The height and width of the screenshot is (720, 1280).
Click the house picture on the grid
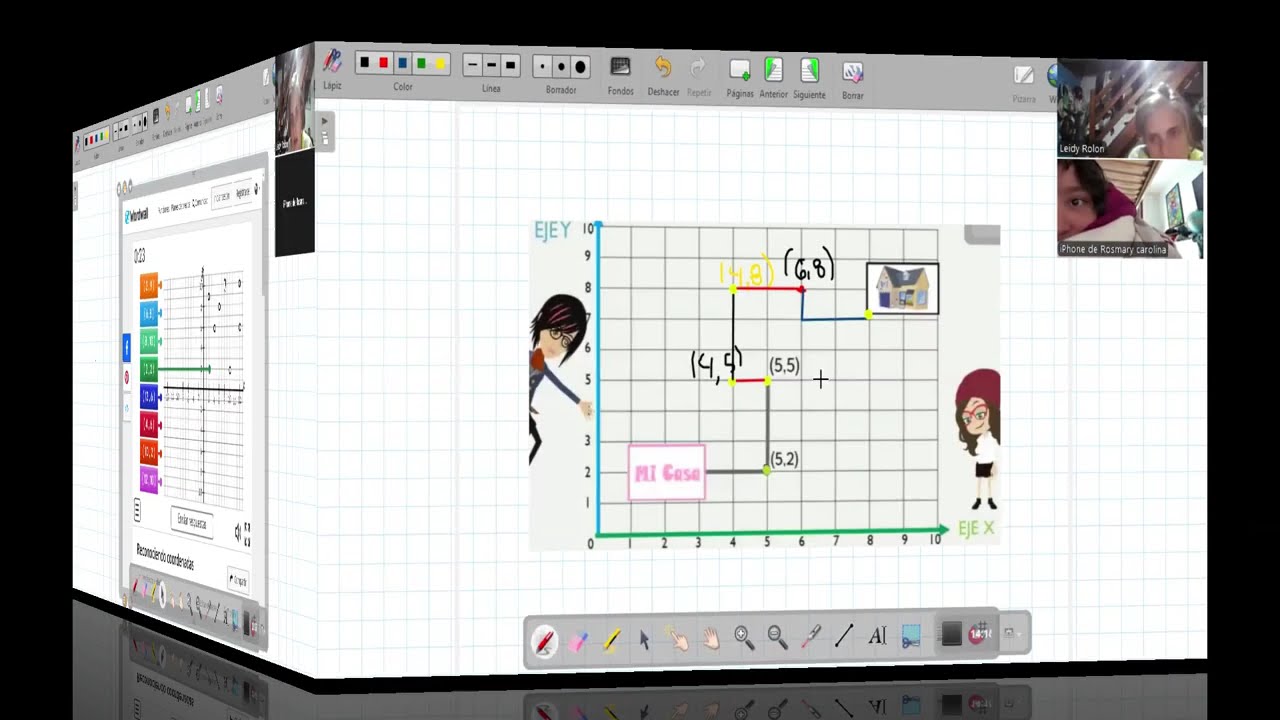[902, 289]
